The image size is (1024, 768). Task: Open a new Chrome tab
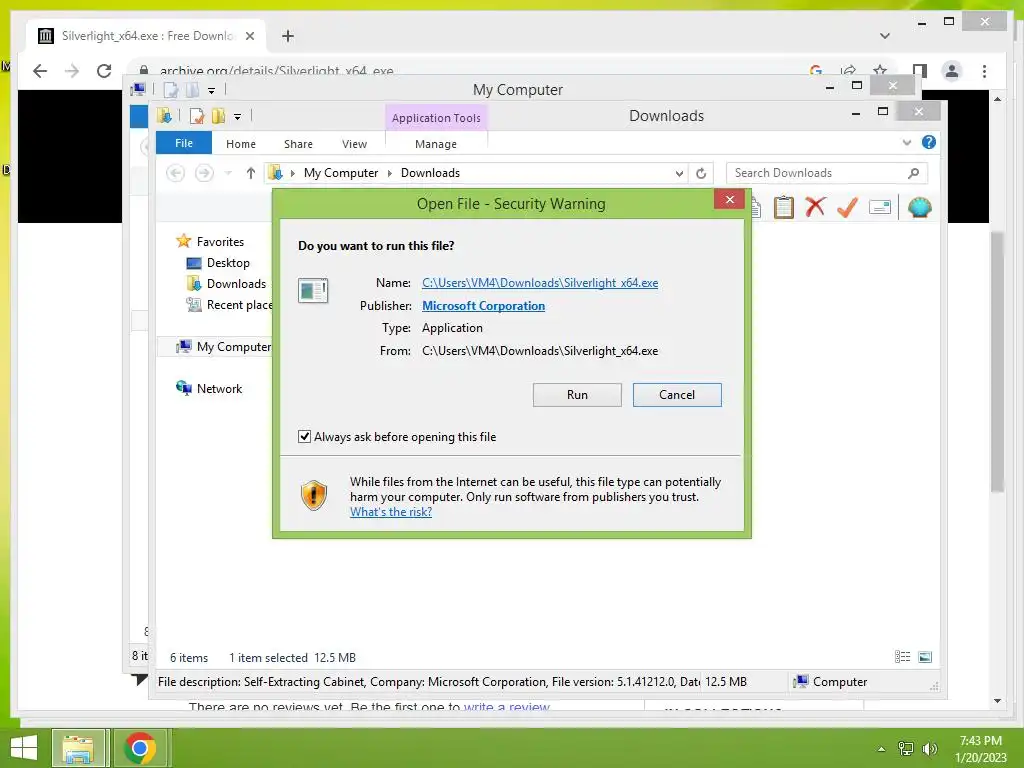[287, 36]
